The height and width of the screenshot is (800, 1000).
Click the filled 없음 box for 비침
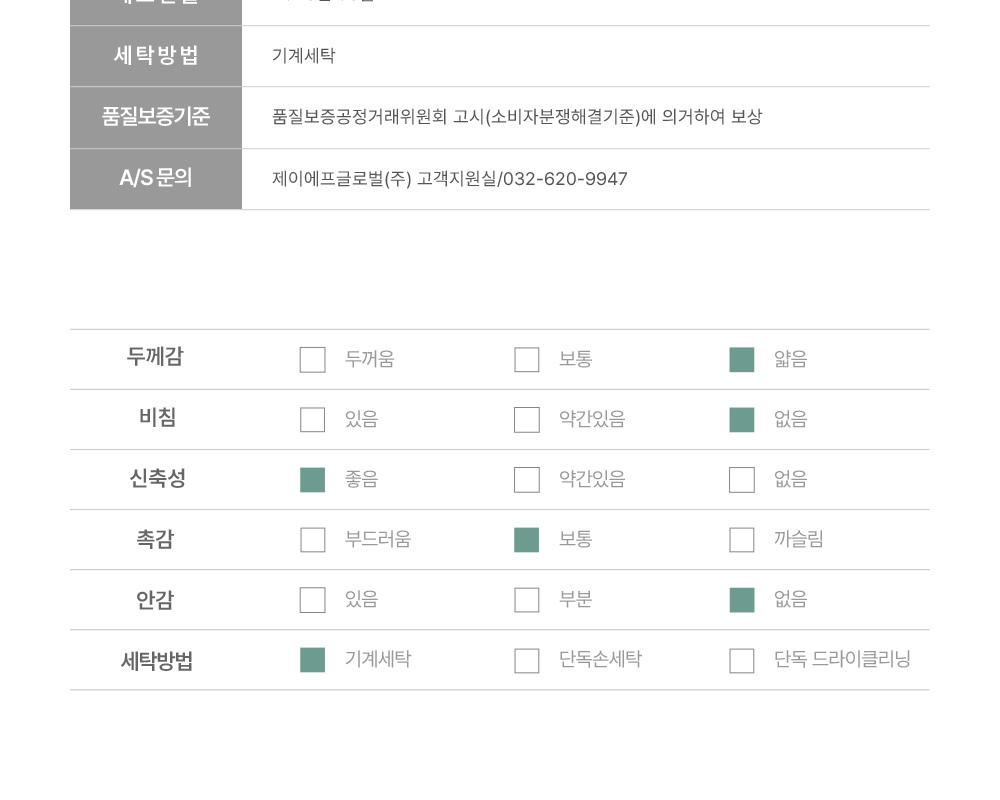(742, 420)
